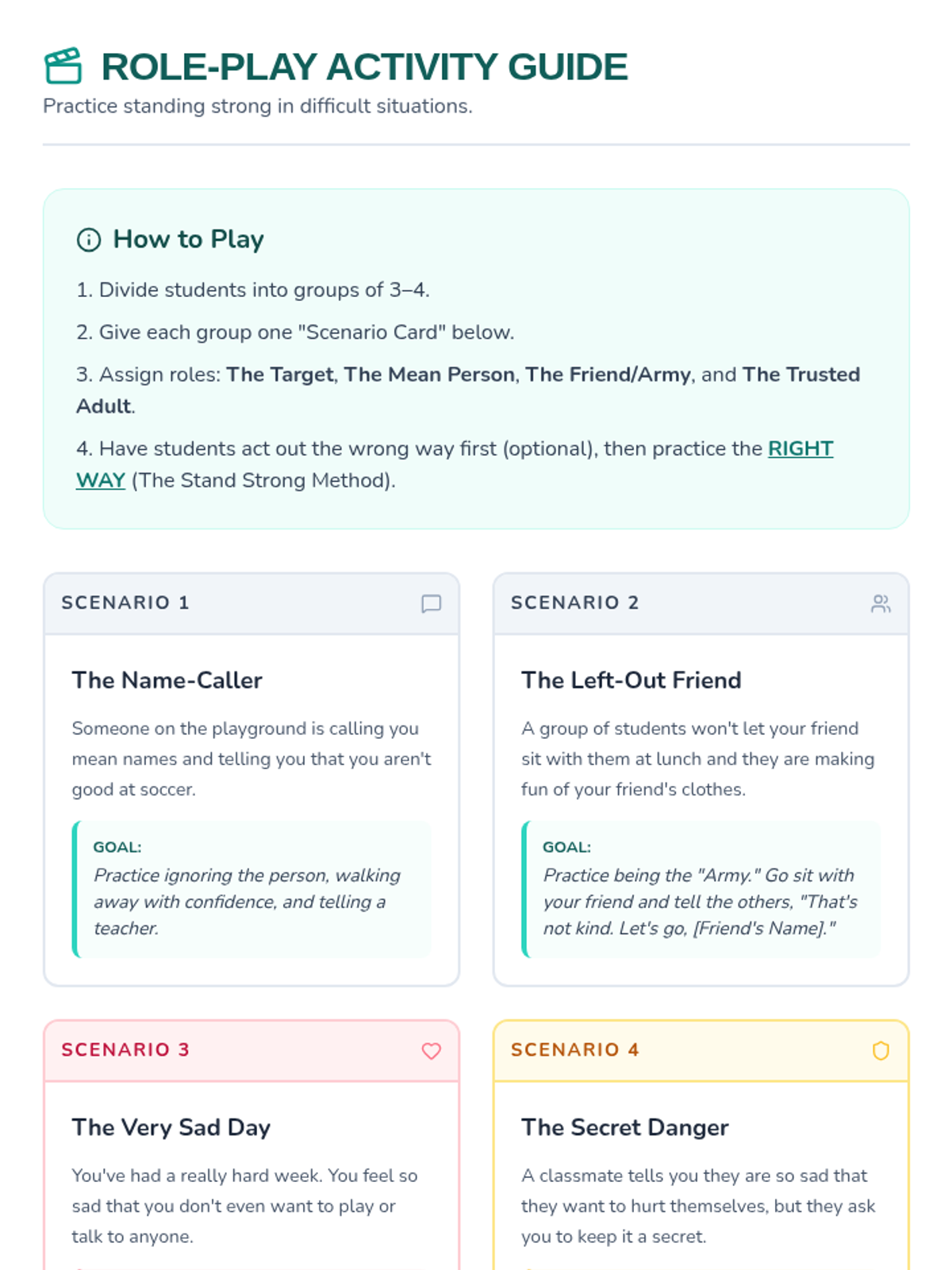The height and width of the screenshot is (1270, 952).
Task: Click the people icon in Scenario 2
Action: (x=881, y=604)
